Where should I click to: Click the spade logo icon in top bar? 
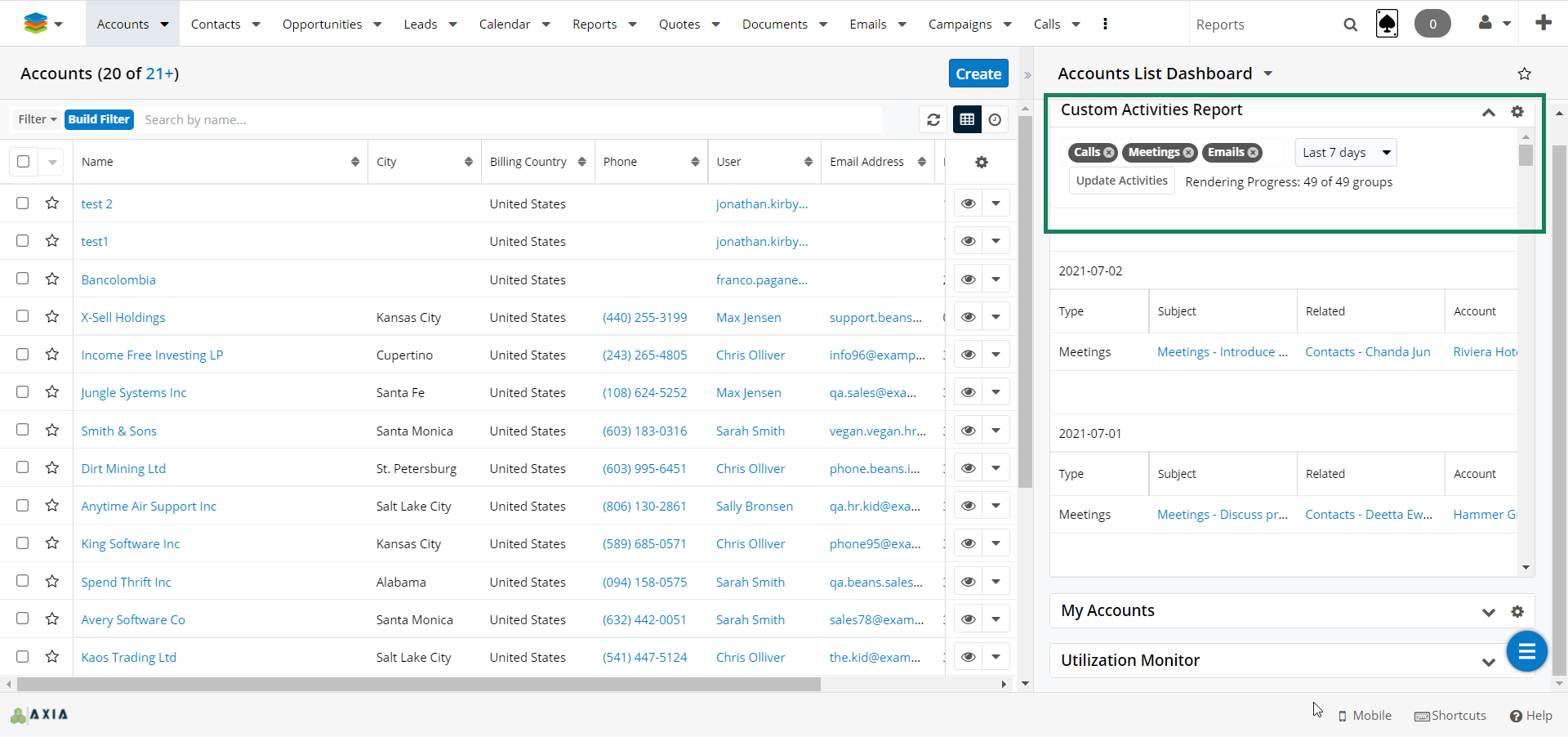coord(1387,24)
